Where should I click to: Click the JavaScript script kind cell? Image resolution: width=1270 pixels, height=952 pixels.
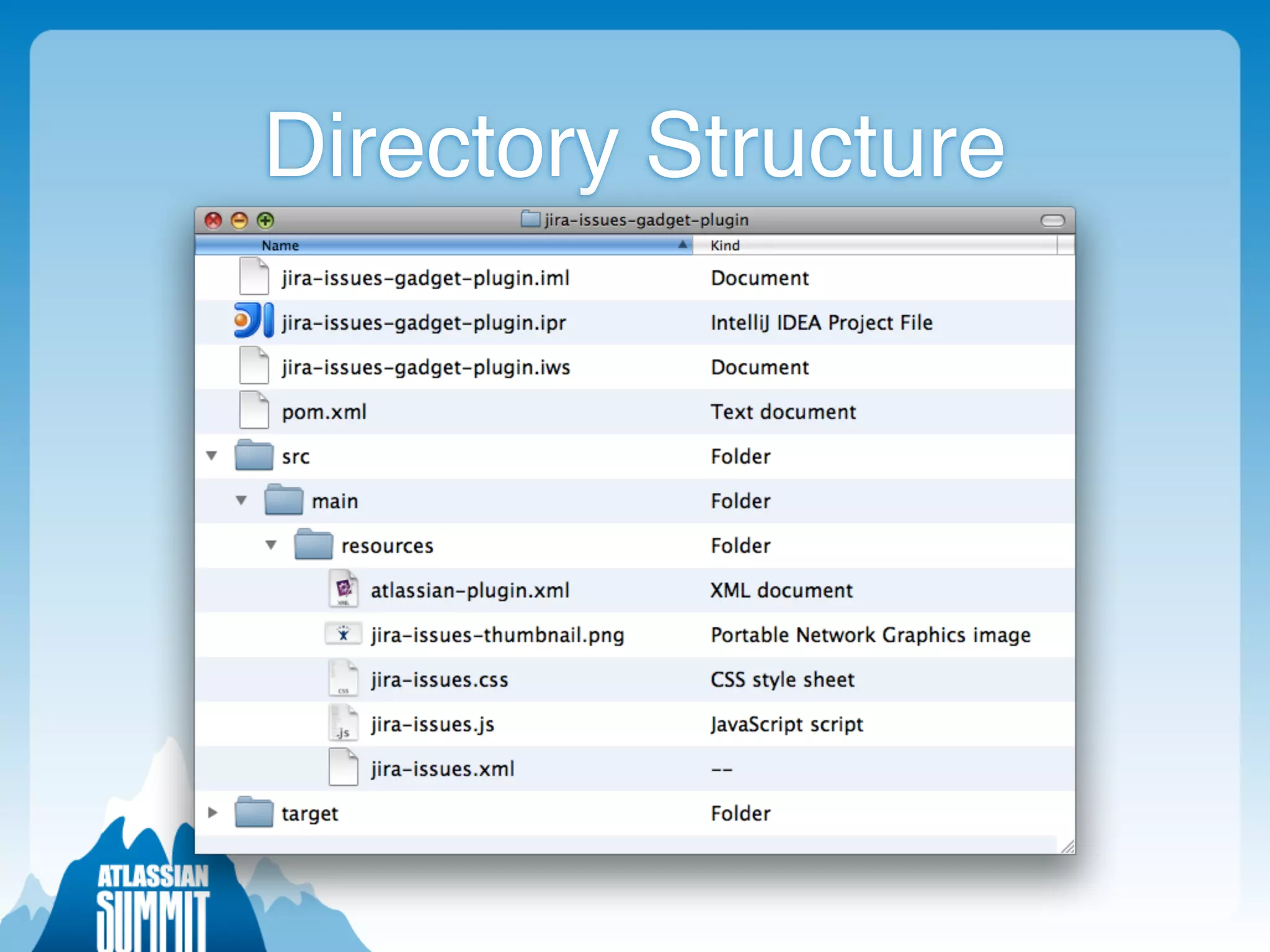[787, 725]
